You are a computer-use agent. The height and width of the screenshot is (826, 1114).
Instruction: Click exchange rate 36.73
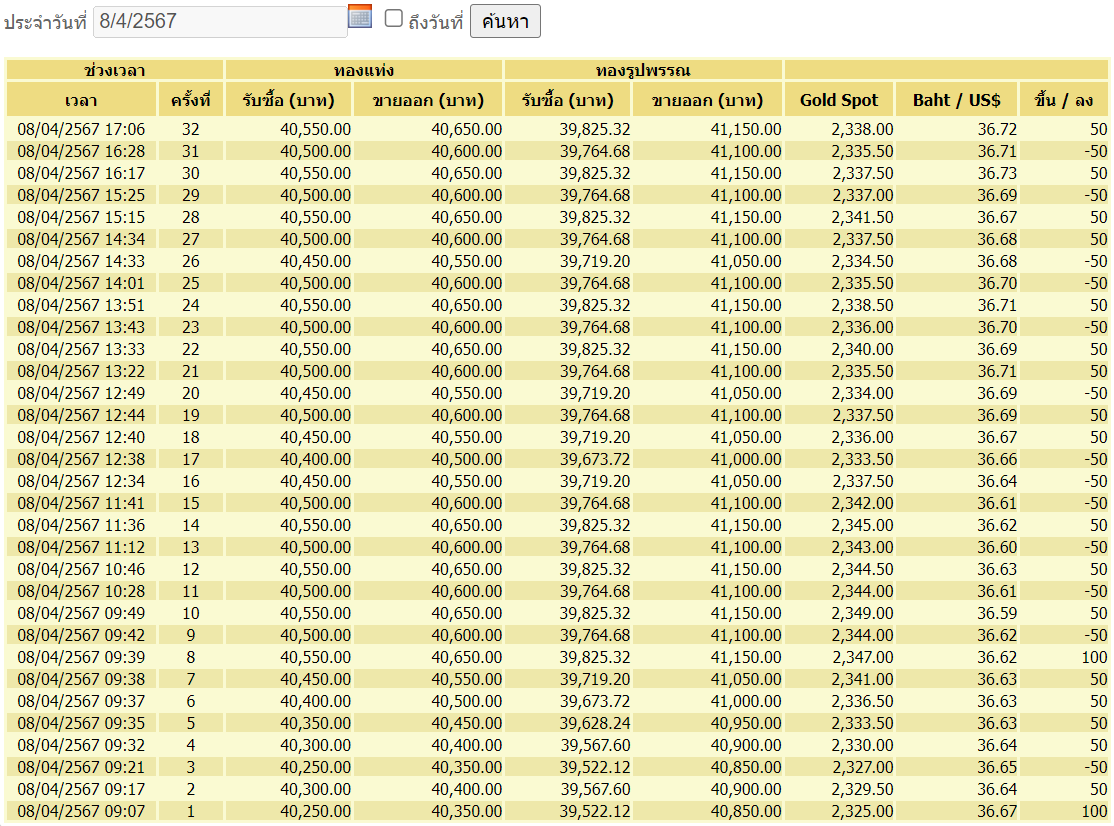click(x=997, y=173)
